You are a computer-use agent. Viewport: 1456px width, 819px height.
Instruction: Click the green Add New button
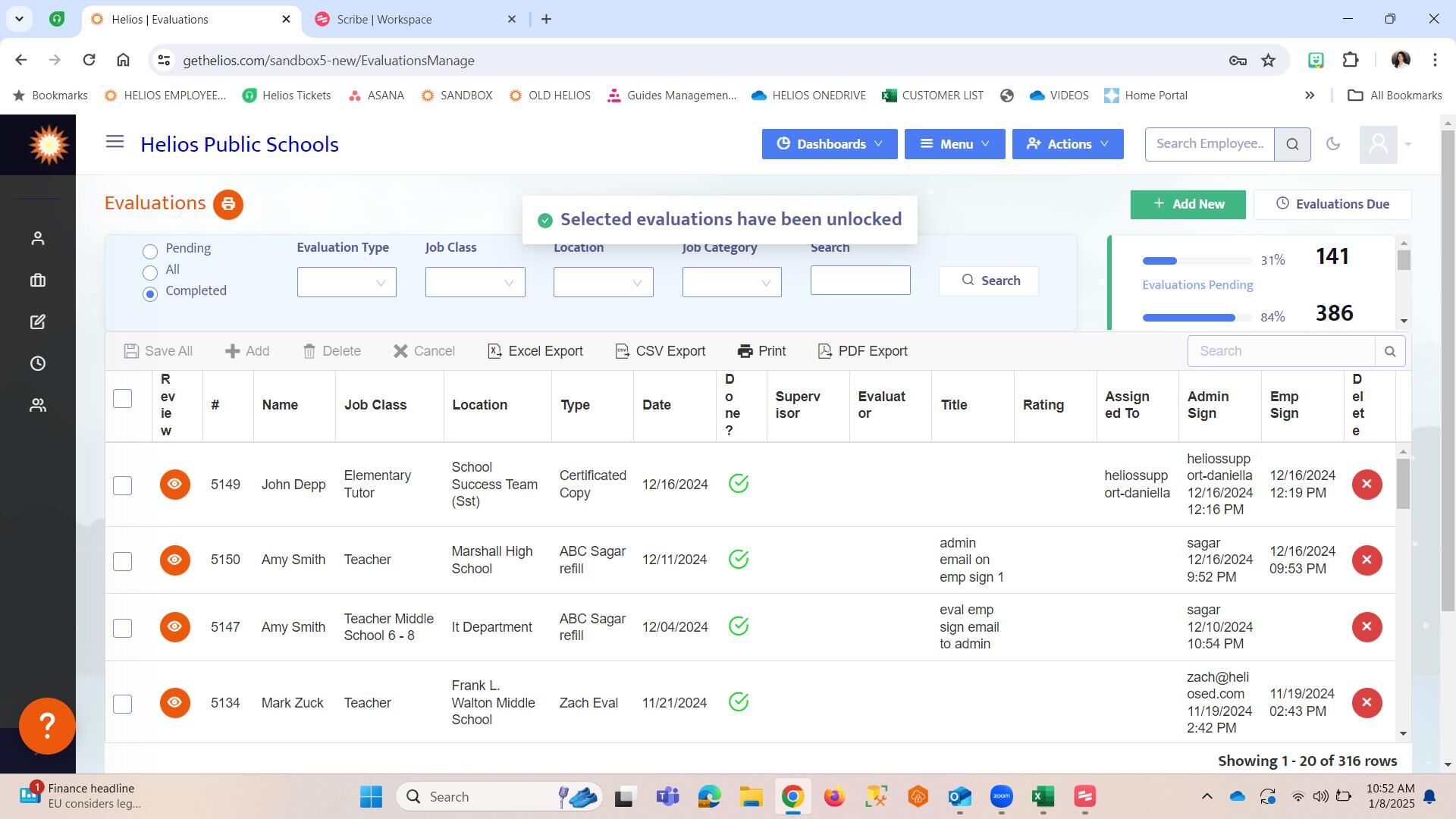pyautogui.click(x=1188, y=205)
